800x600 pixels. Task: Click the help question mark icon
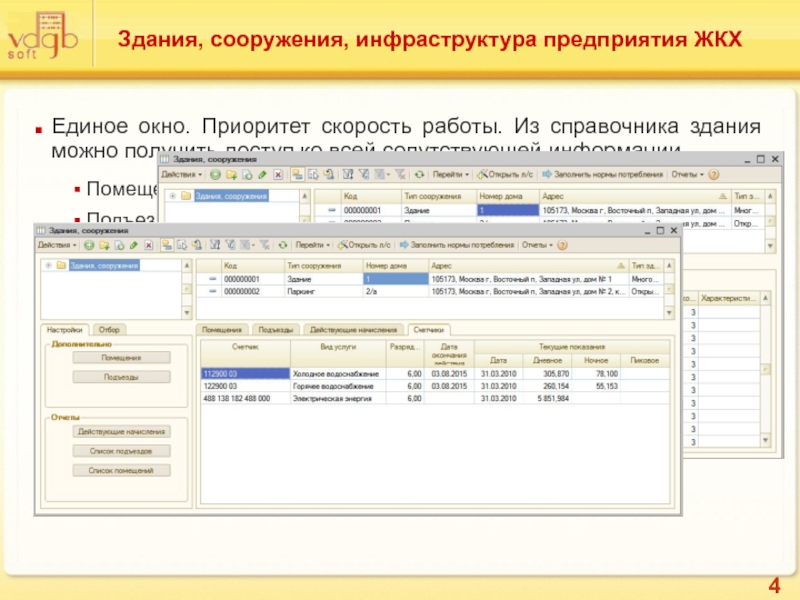(560, 245)
